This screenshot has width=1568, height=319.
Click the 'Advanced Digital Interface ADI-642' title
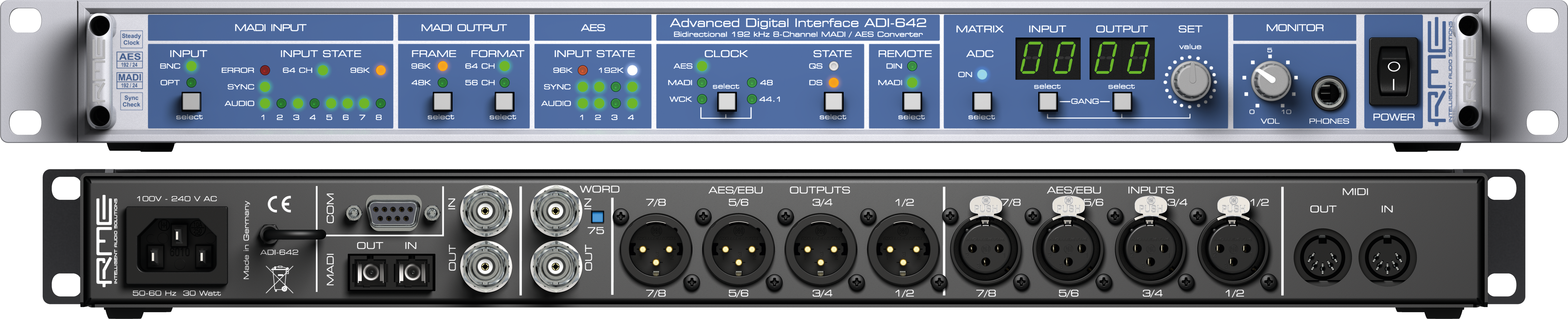coord(798,23)
